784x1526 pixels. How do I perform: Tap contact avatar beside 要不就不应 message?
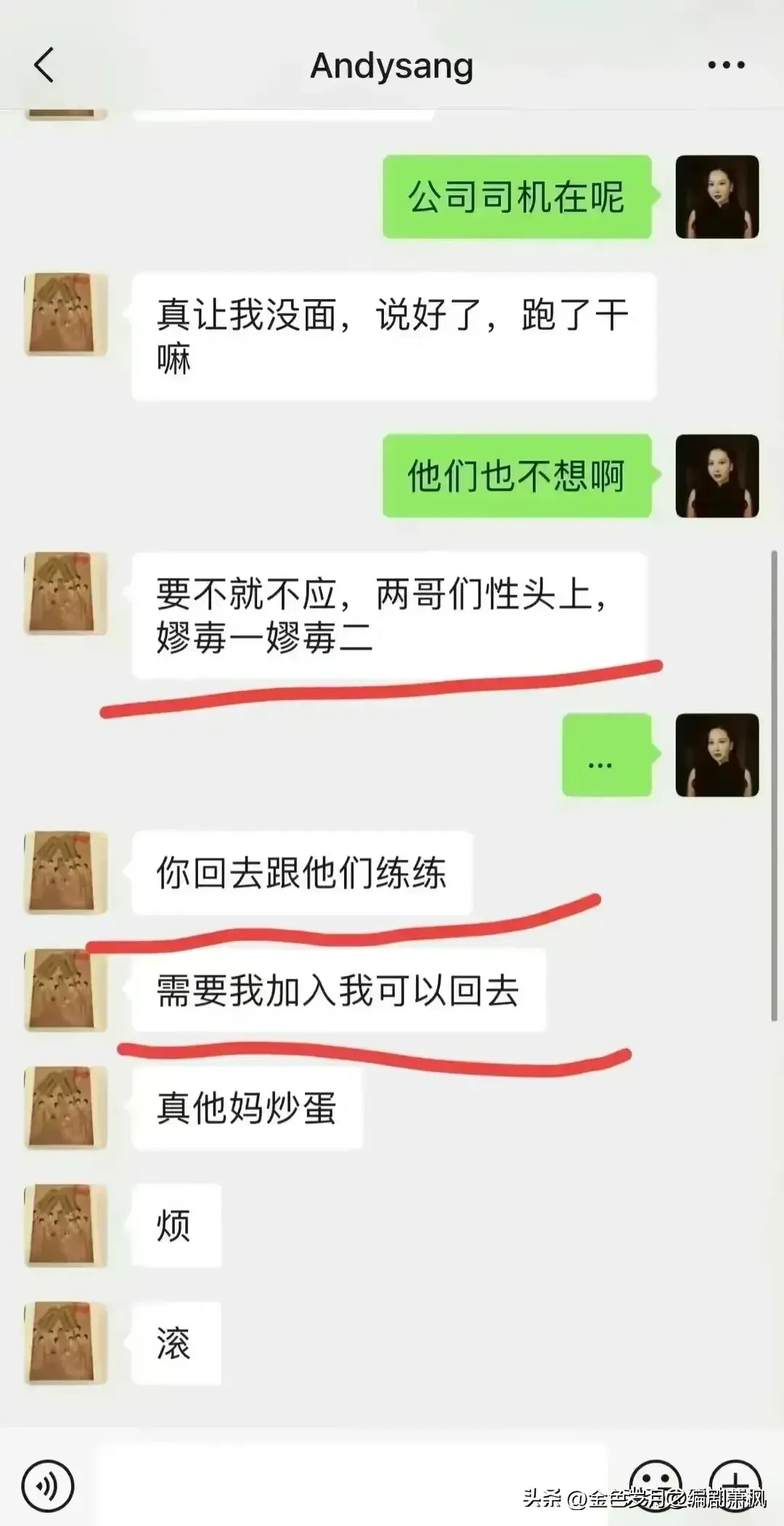(x=66, y=594)
